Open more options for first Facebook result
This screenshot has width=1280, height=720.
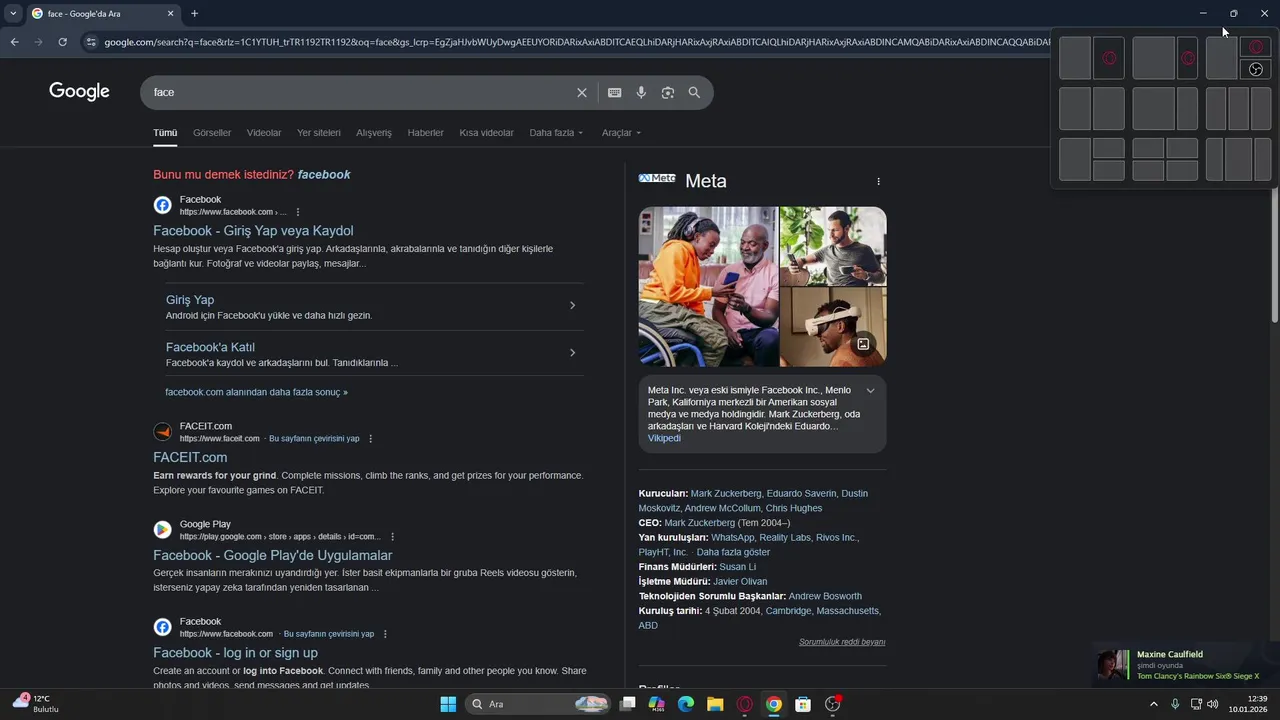[298, 212]
